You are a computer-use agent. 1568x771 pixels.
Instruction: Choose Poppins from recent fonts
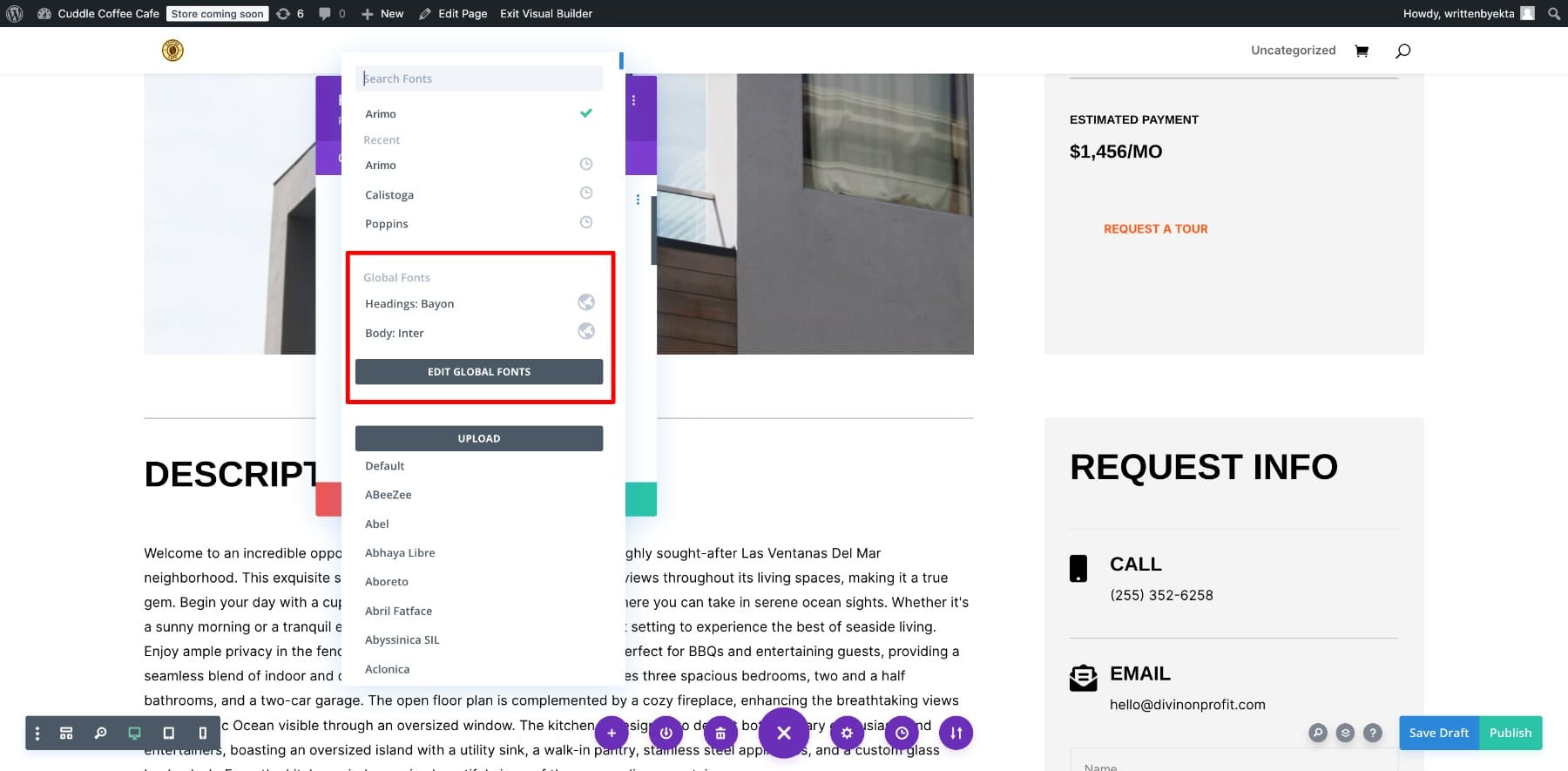click(479, 223)
